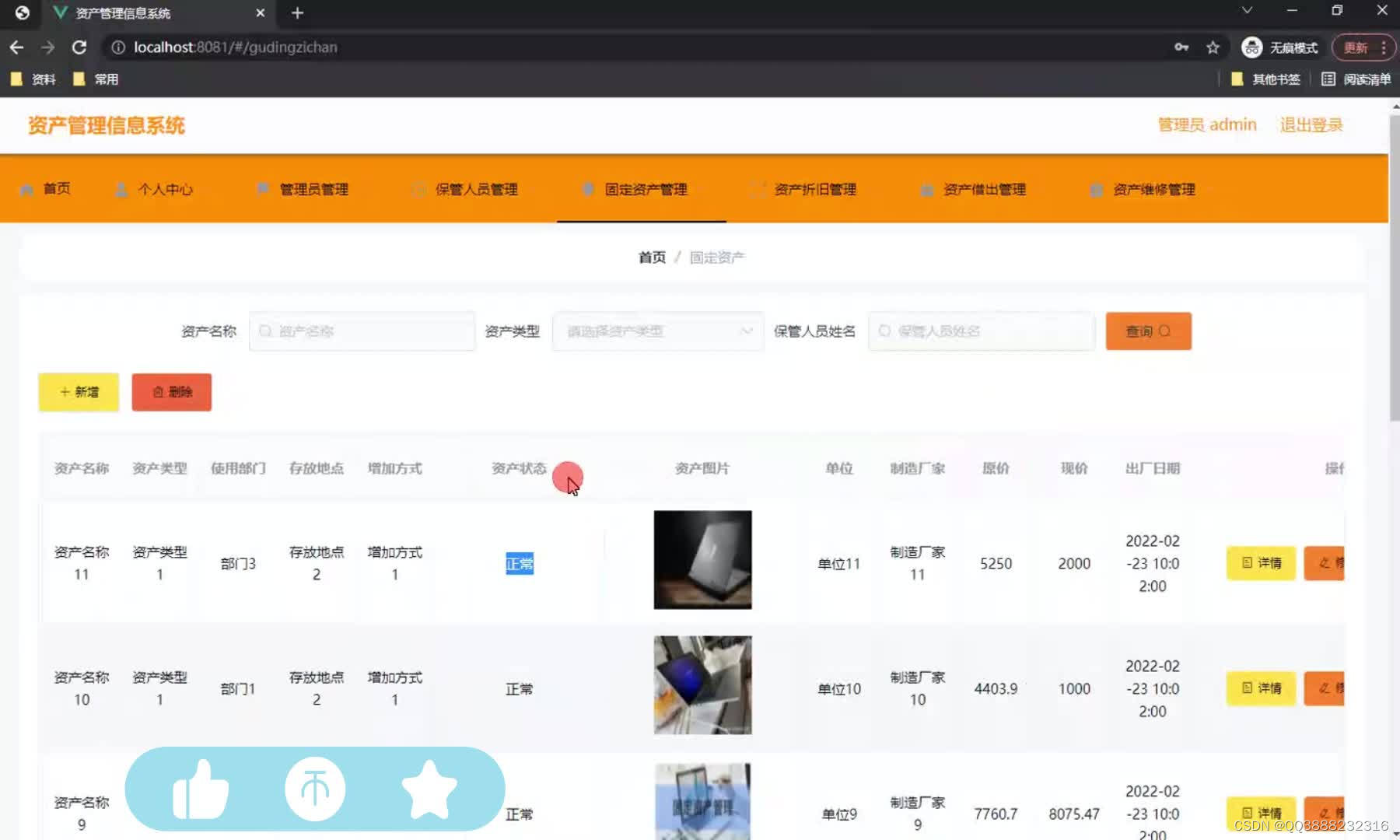Click the 查询 search button
This screenshot has height=840, width=1400.
point(1148,331)
